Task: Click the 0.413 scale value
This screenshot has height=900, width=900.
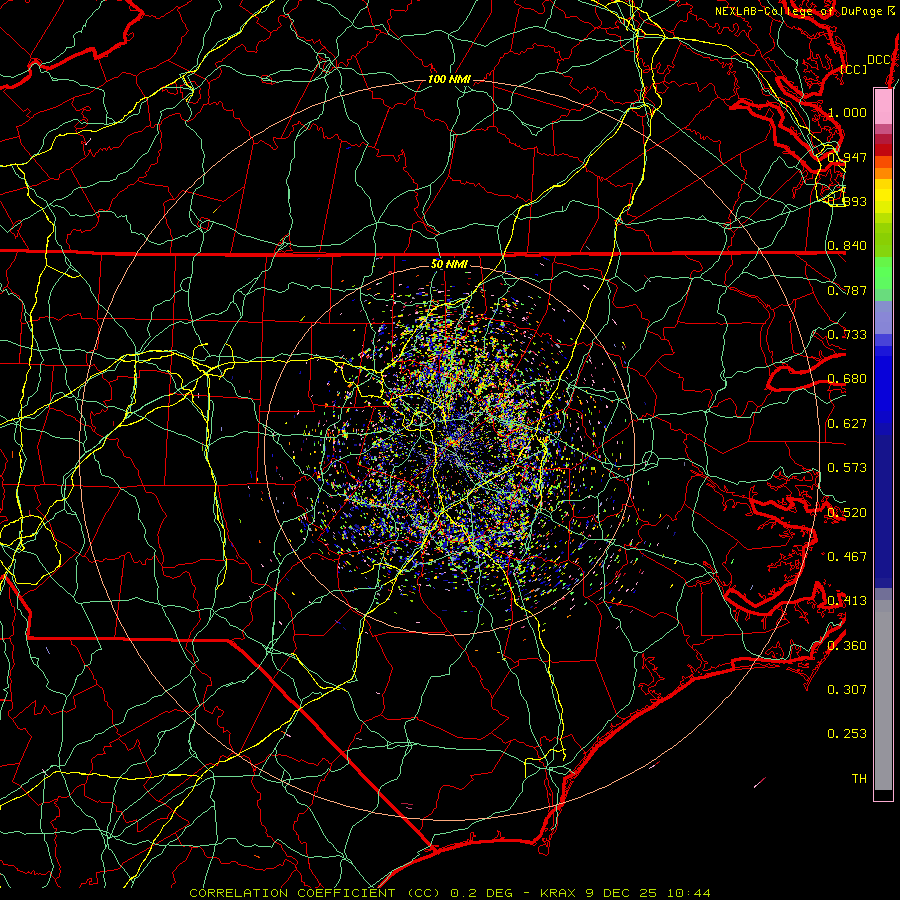Action: (847, 601)
